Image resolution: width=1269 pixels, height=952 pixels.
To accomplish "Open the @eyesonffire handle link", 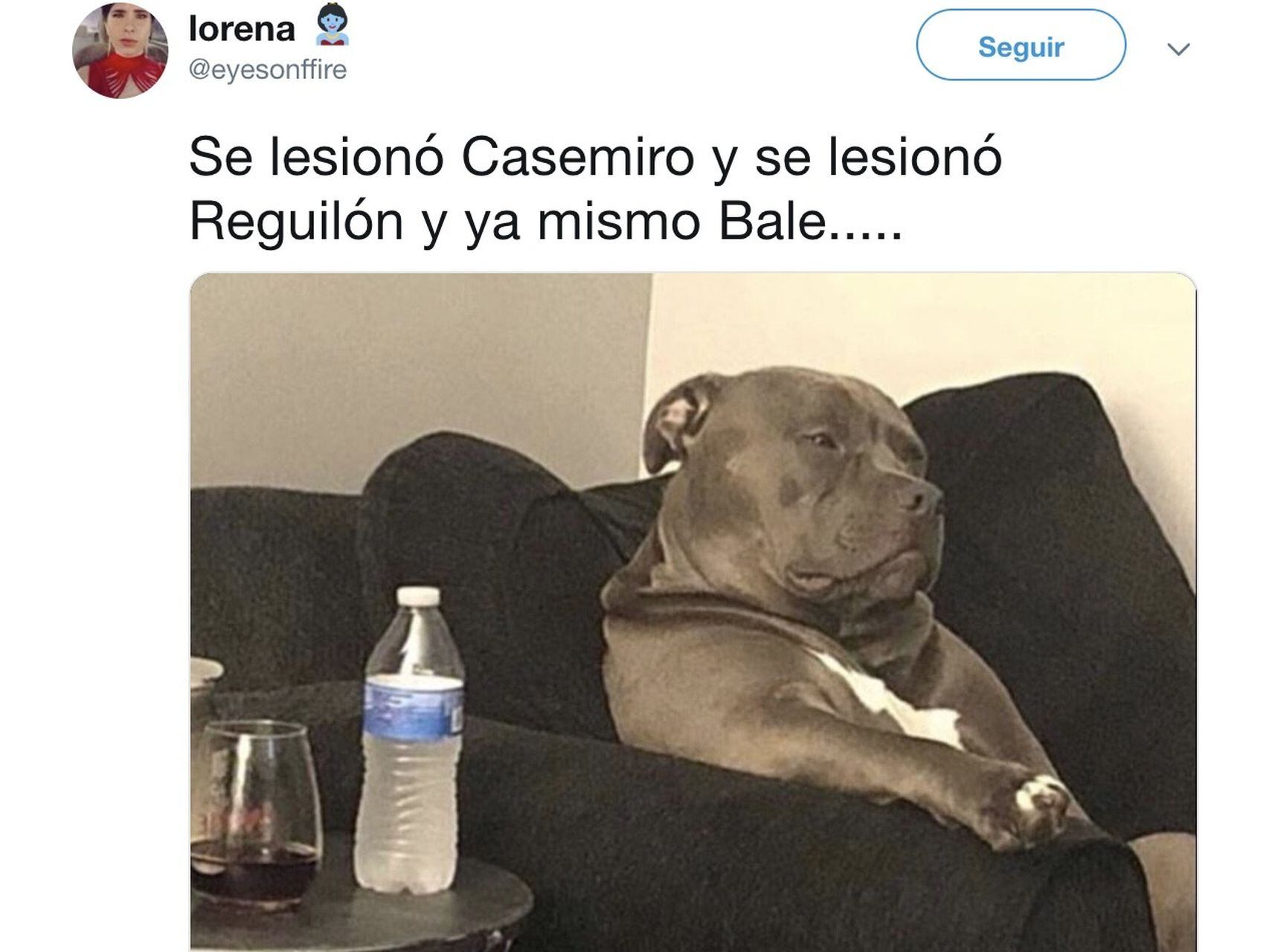I will coord(268,70).
